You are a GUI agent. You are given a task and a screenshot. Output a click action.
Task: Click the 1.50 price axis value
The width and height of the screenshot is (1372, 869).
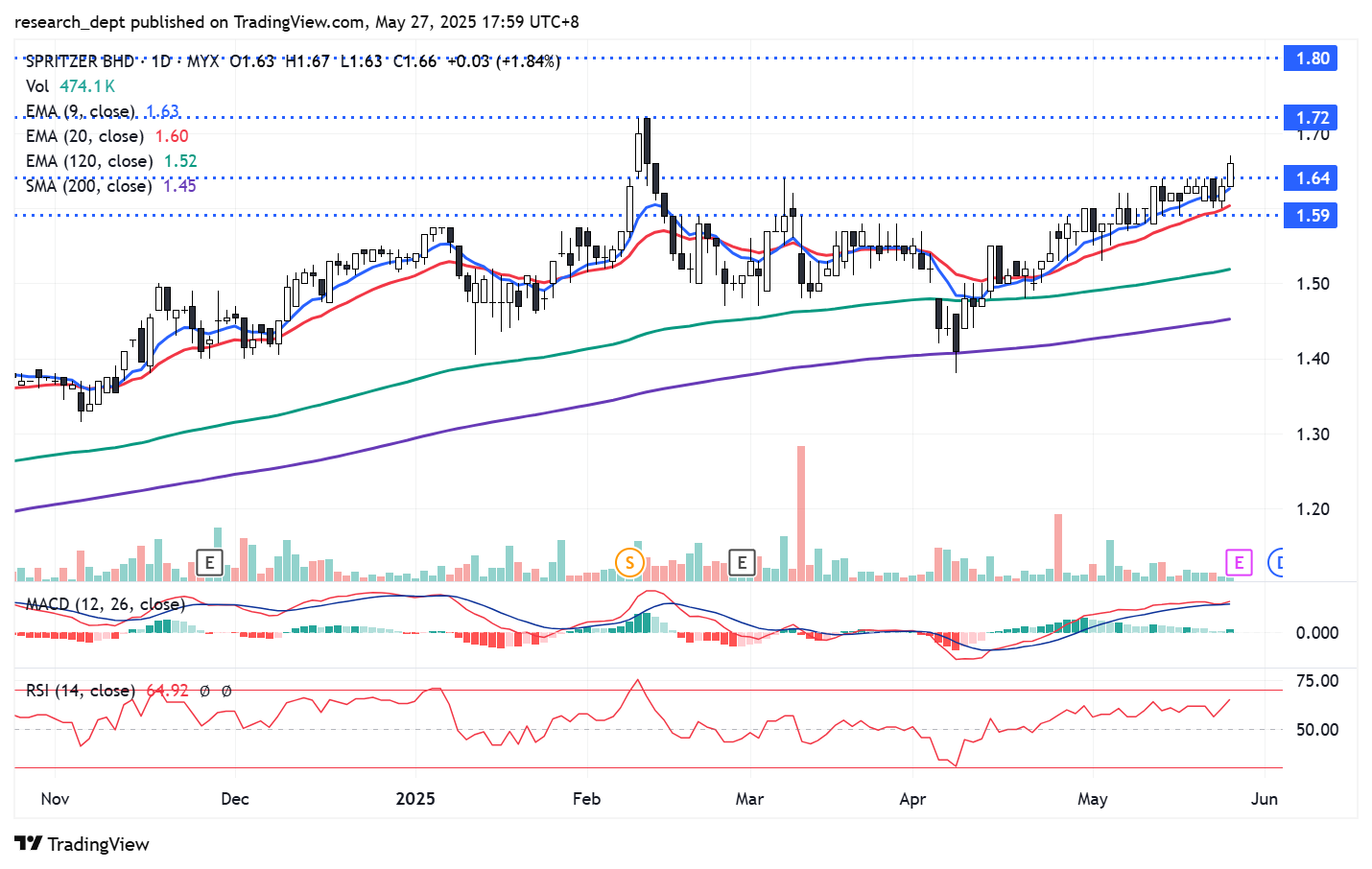[1313, 284]
